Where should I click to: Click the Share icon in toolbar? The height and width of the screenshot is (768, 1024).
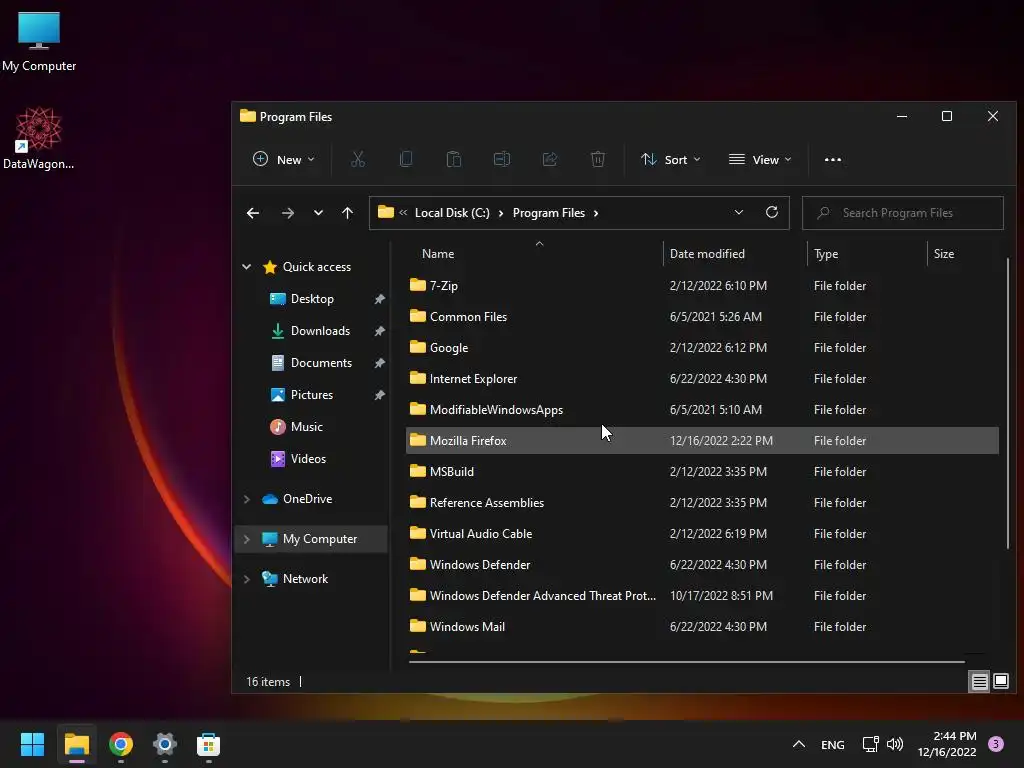pos(550,159)
